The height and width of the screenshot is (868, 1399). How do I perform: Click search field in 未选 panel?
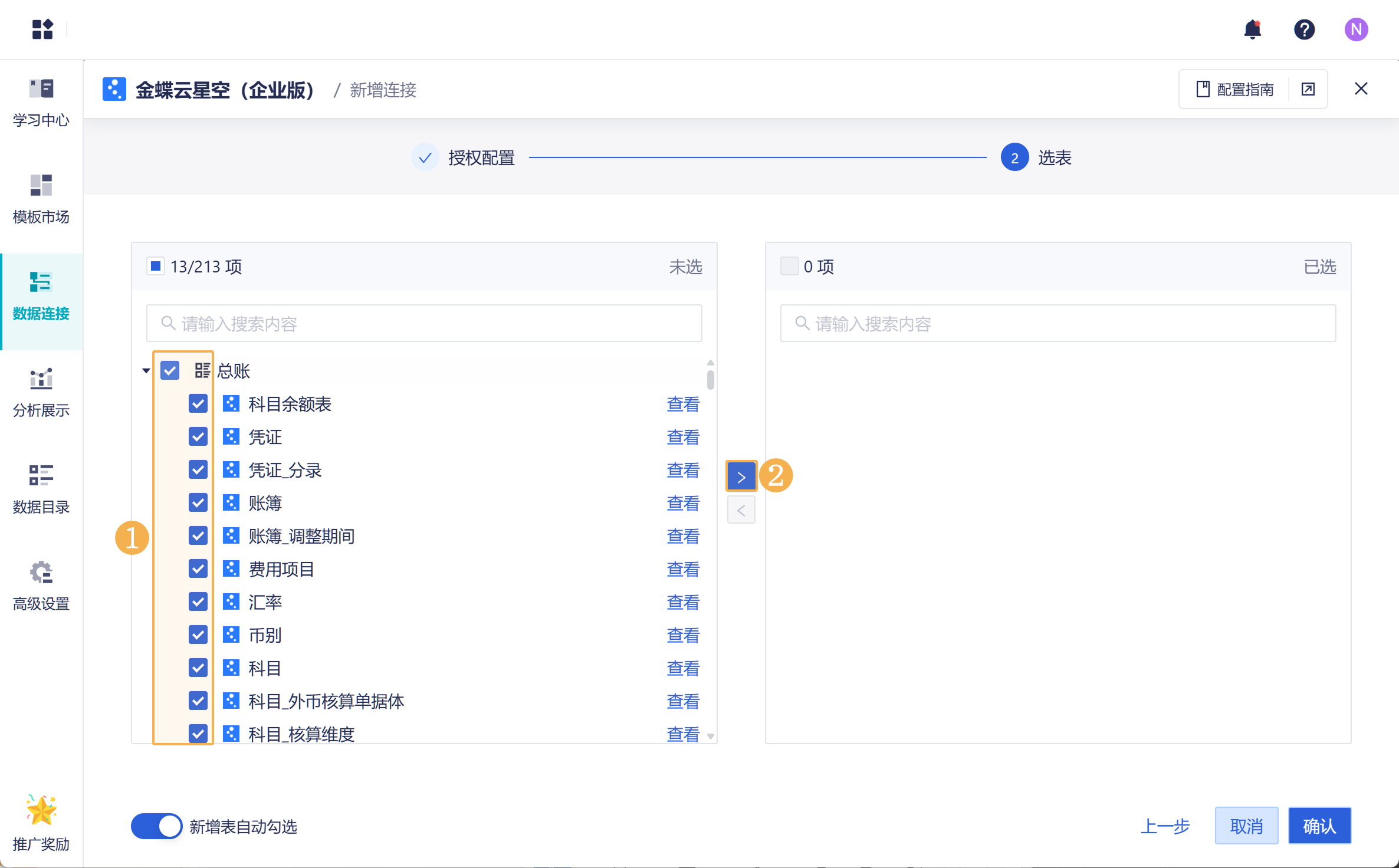pos(424,323)
